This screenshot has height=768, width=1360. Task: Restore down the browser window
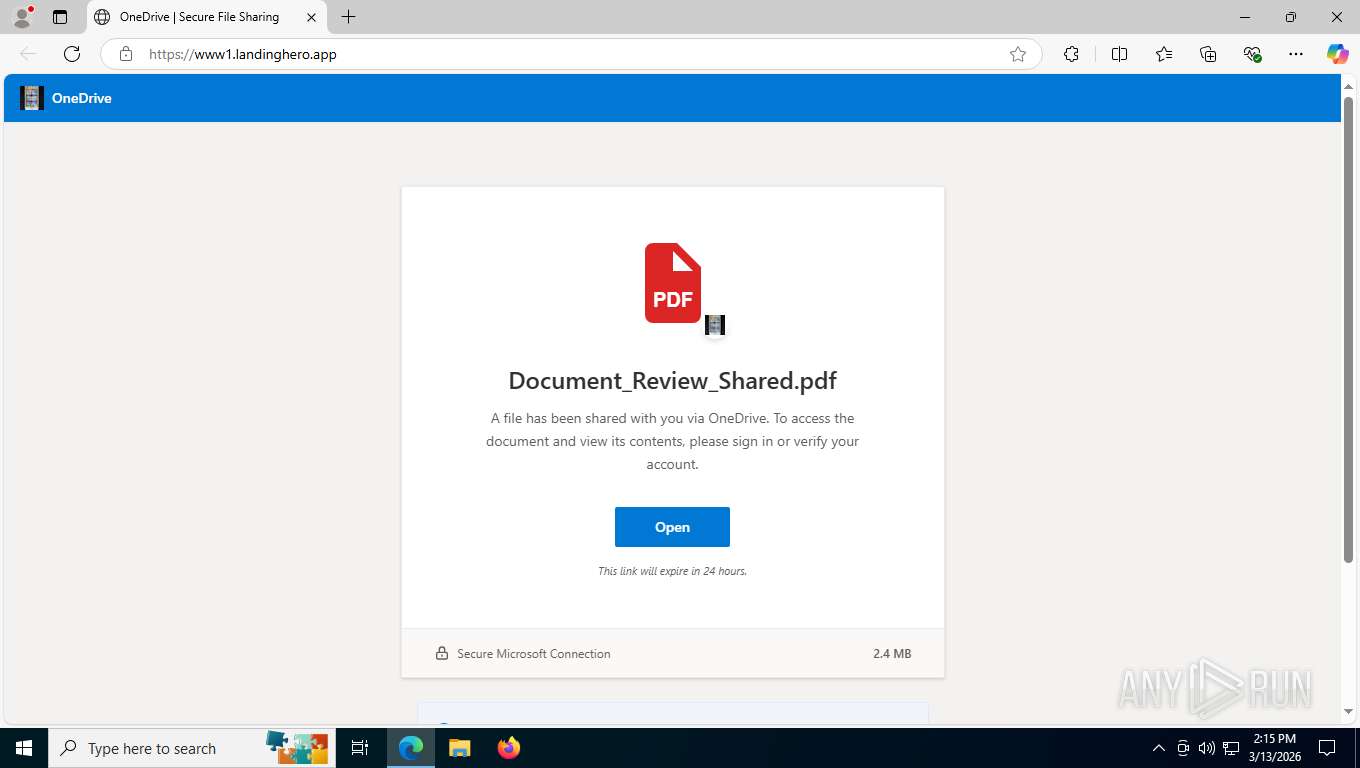pos(1291,17)
